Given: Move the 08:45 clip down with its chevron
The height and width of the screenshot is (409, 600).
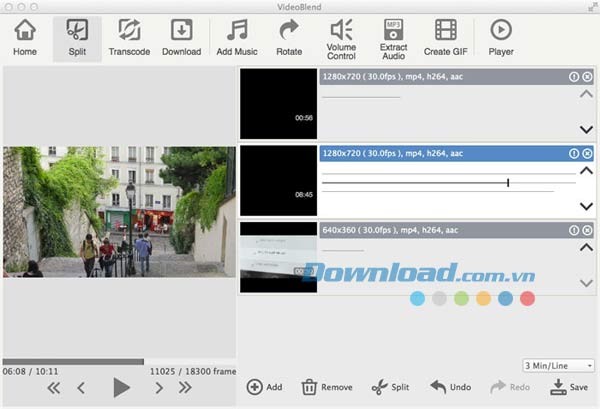Looking at the screenshot, I should pos(586,207).
